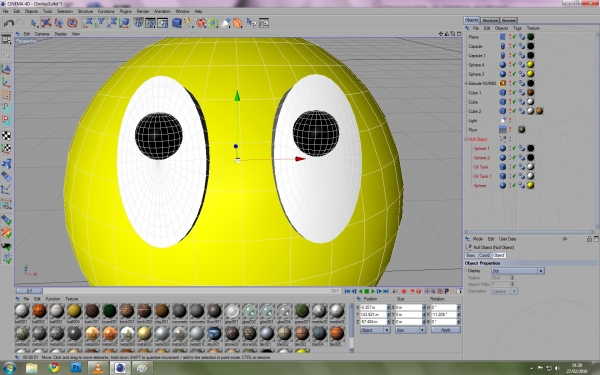
Task: Activate the Rotate tool in the toolbar
Action: (72, 23)
